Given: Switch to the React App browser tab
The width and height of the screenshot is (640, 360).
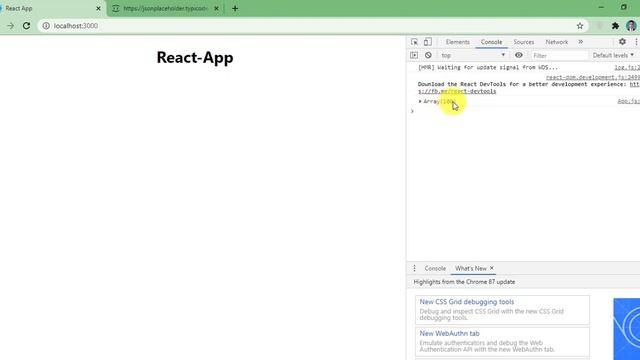Looking at the screenshot, I should coord(51,8).
